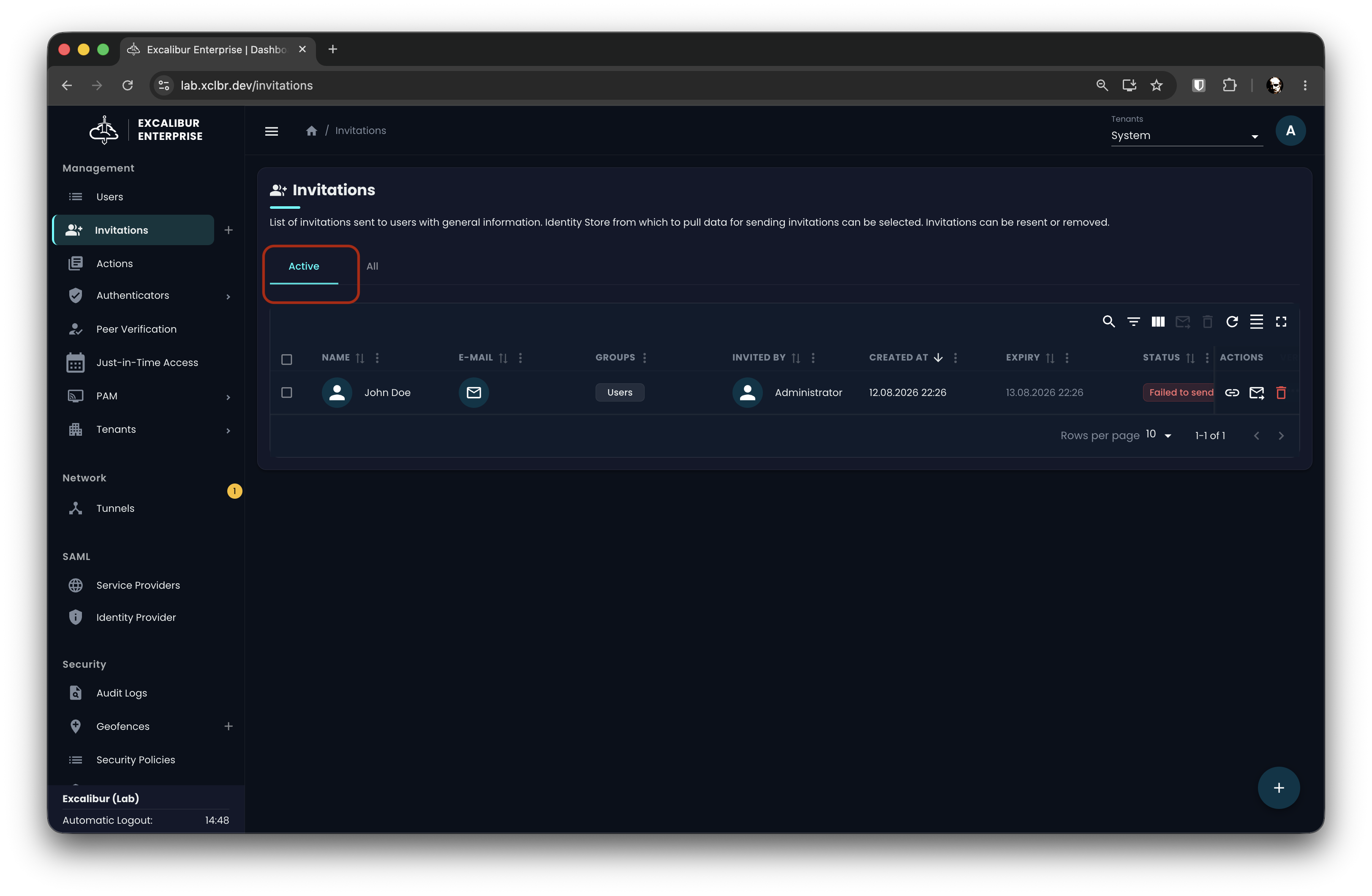1372x896 pixels.
Task: Toggle Created At sort direction arrow
Action: [x=939, y=358]
